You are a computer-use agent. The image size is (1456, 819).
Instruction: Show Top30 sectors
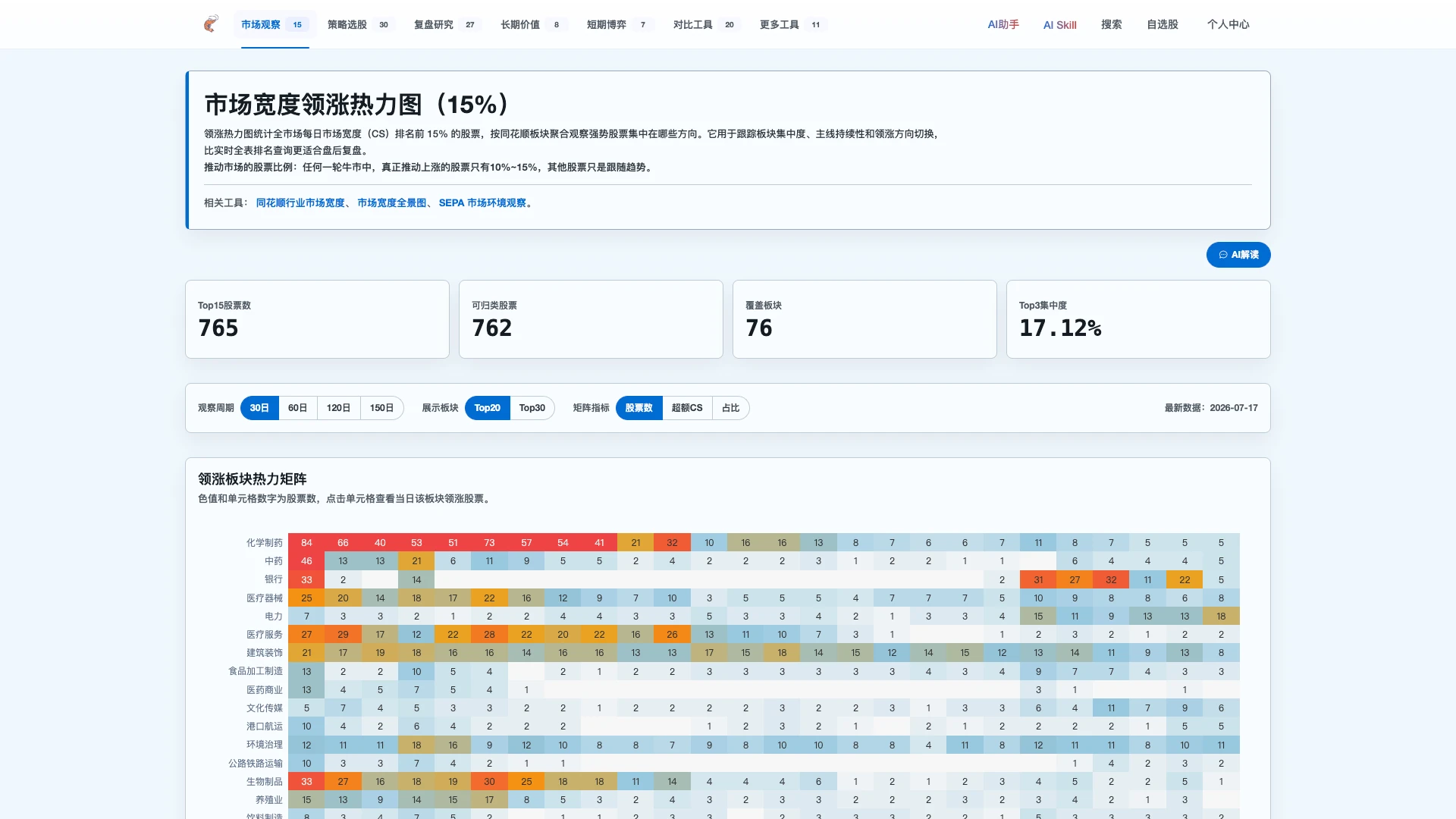[x=532, y=408]
